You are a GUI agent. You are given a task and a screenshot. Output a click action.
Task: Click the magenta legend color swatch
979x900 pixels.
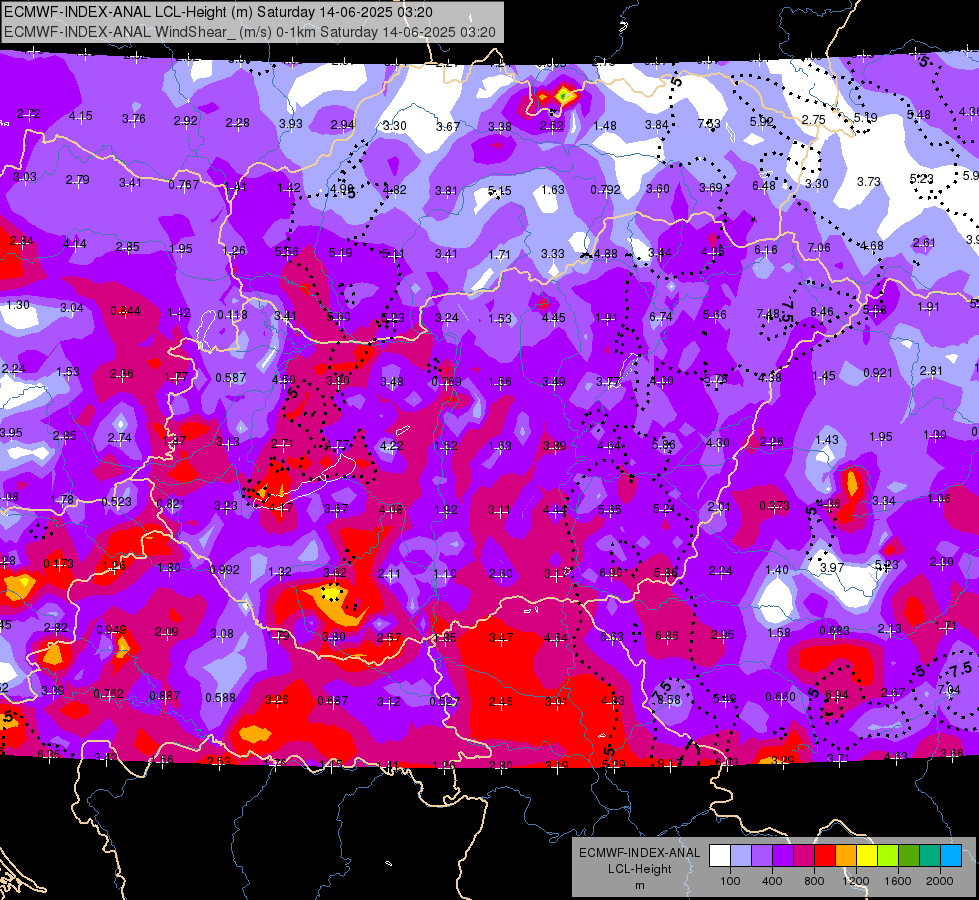[804, 856]
